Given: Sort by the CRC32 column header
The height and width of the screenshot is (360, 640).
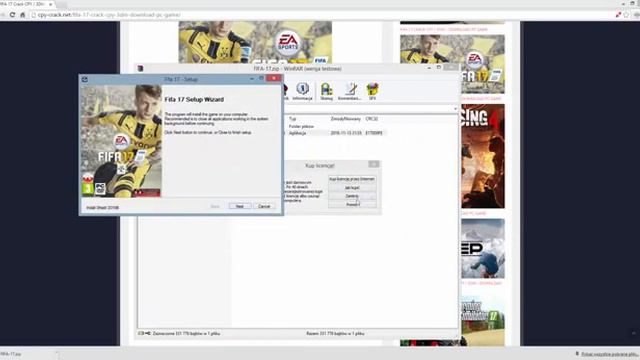Looking at the screenshot, I should pos(372,119).
